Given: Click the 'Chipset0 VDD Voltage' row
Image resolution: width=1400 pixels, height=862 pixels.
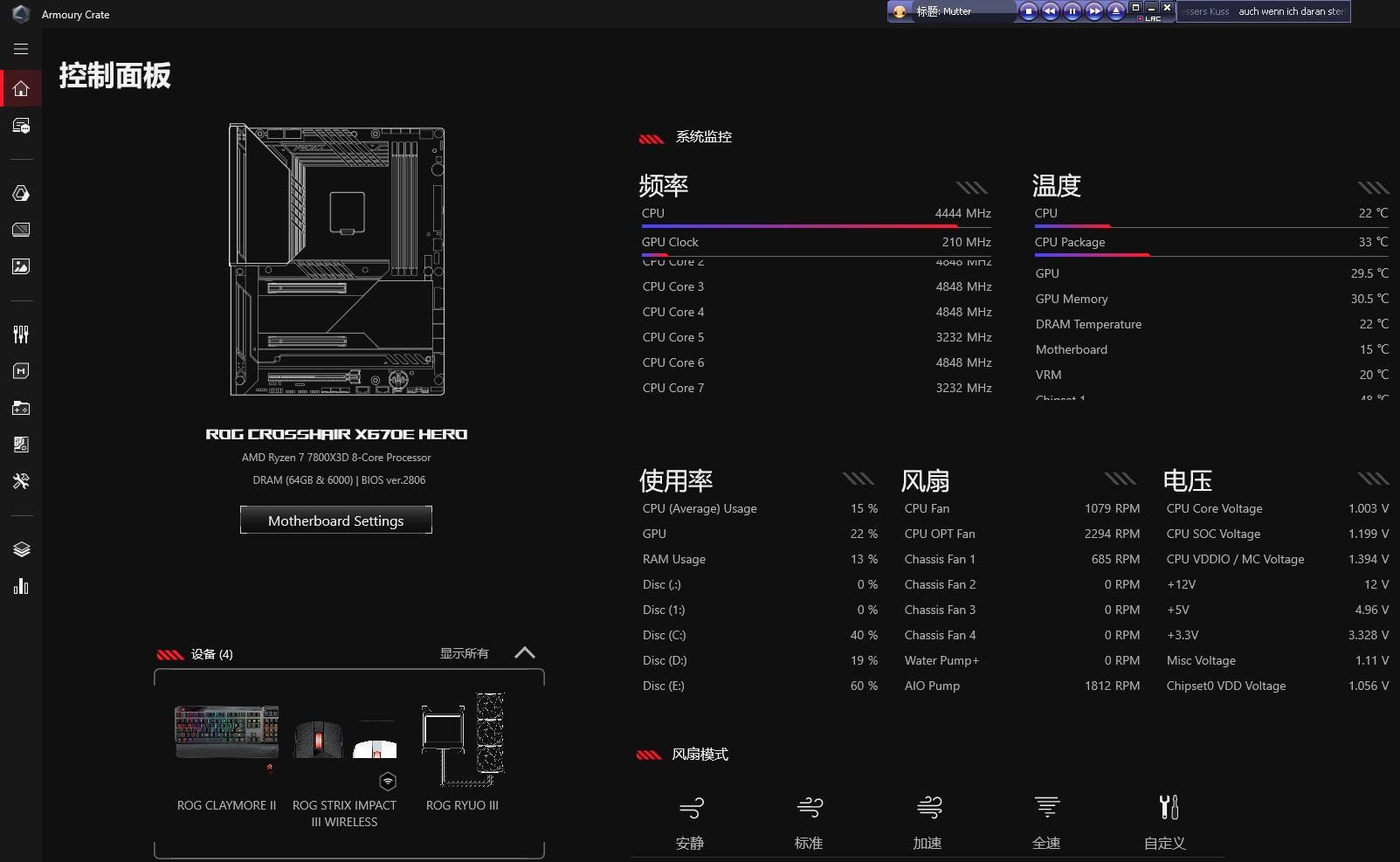Looking at the screenshot, I should [1277, 686].
